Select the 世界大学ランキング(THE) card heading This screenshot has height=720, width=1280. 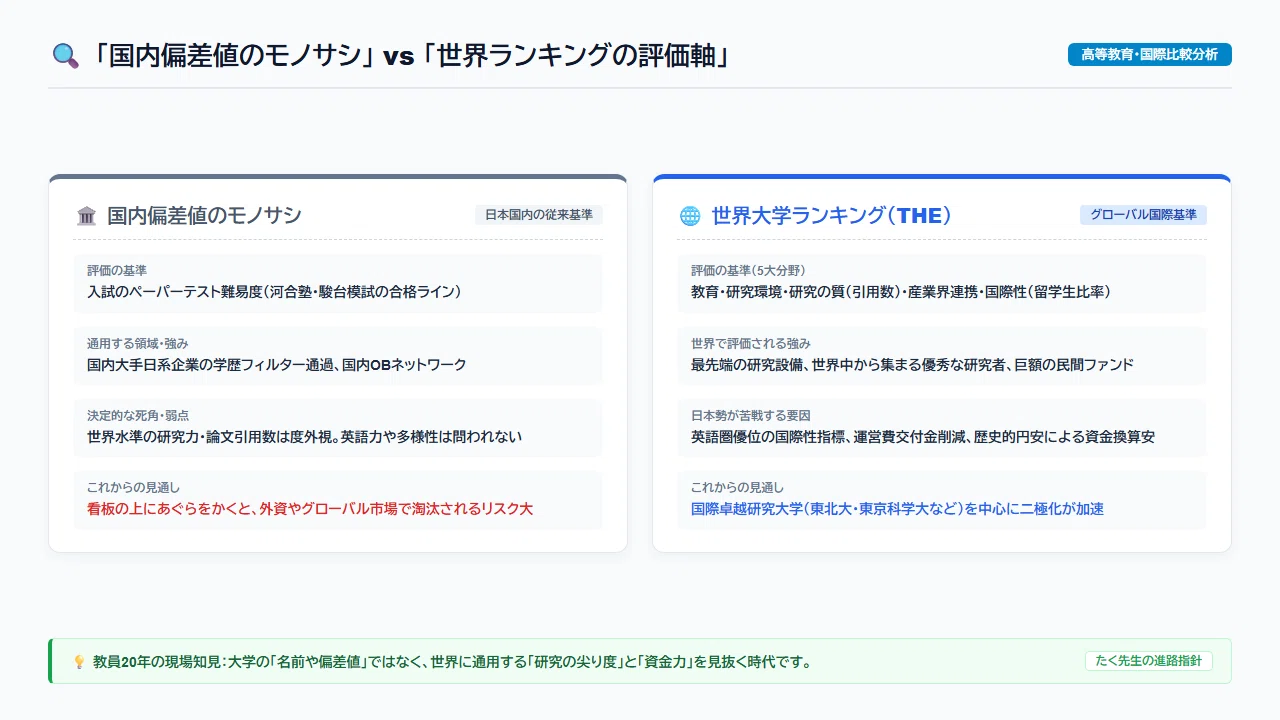[831, 216]
